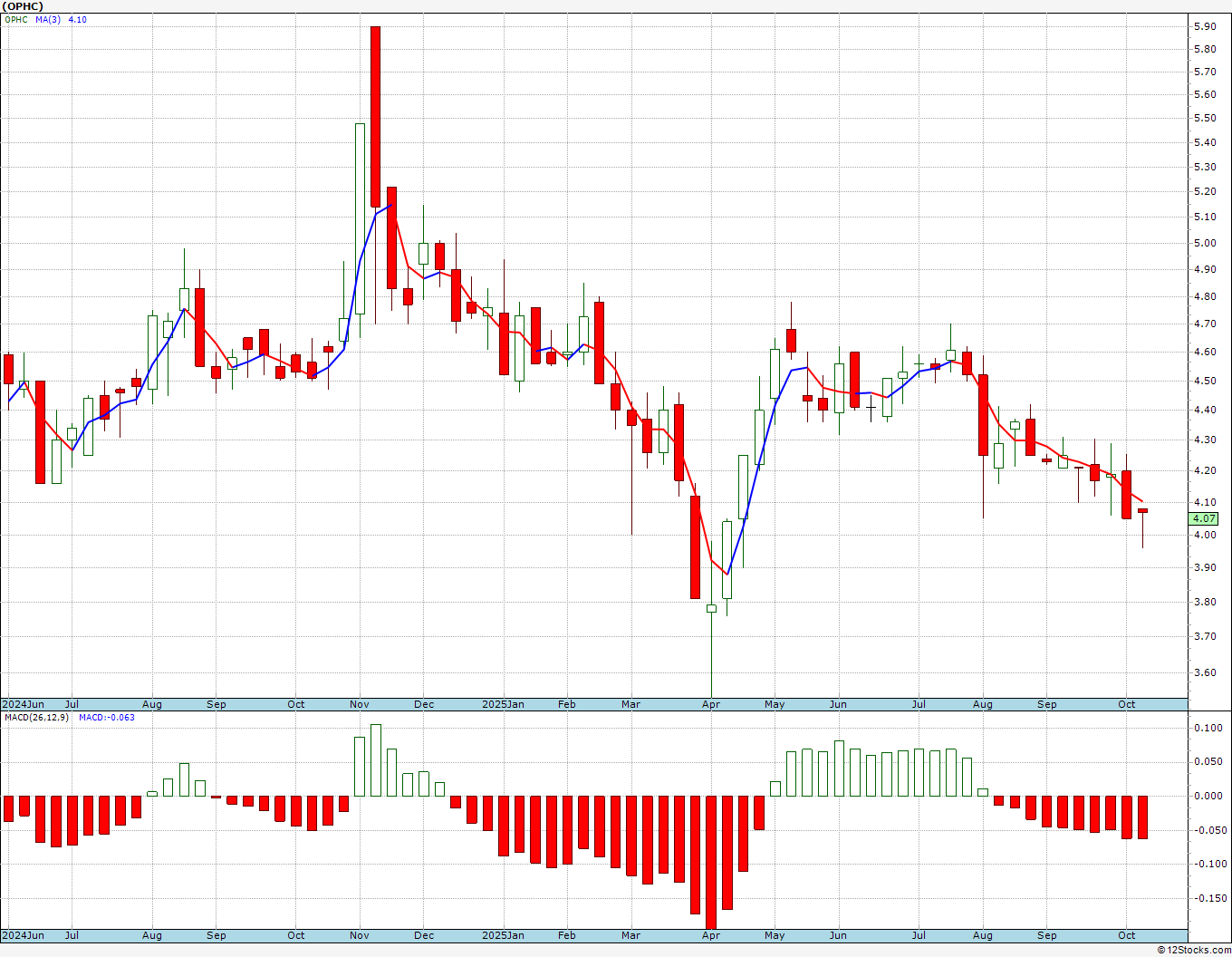Click 2024Jun on the price chart date axis
The height and width of the screenshot is (957, 1232).
click(23, 704)
